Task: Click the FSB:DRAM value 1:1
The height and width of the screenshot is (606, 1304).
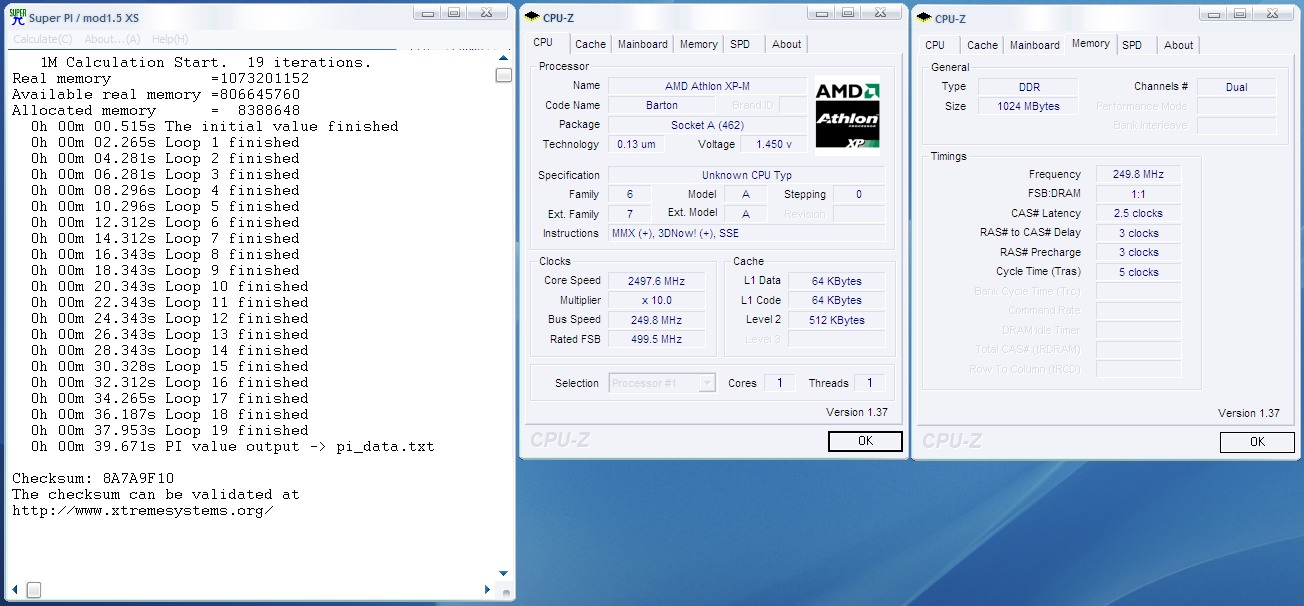Action: point(1138,194)
